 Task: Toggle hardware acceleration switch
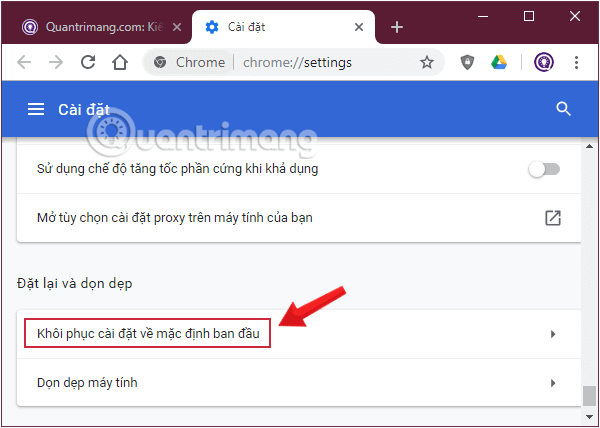coord(544,169)
